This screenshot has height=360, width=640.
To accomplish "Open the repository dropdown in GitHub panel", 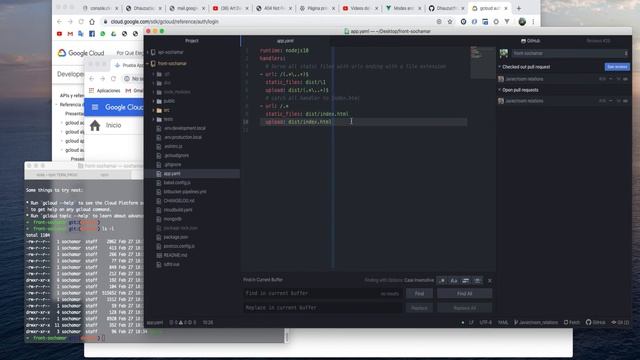I will (x=569, y=53).
